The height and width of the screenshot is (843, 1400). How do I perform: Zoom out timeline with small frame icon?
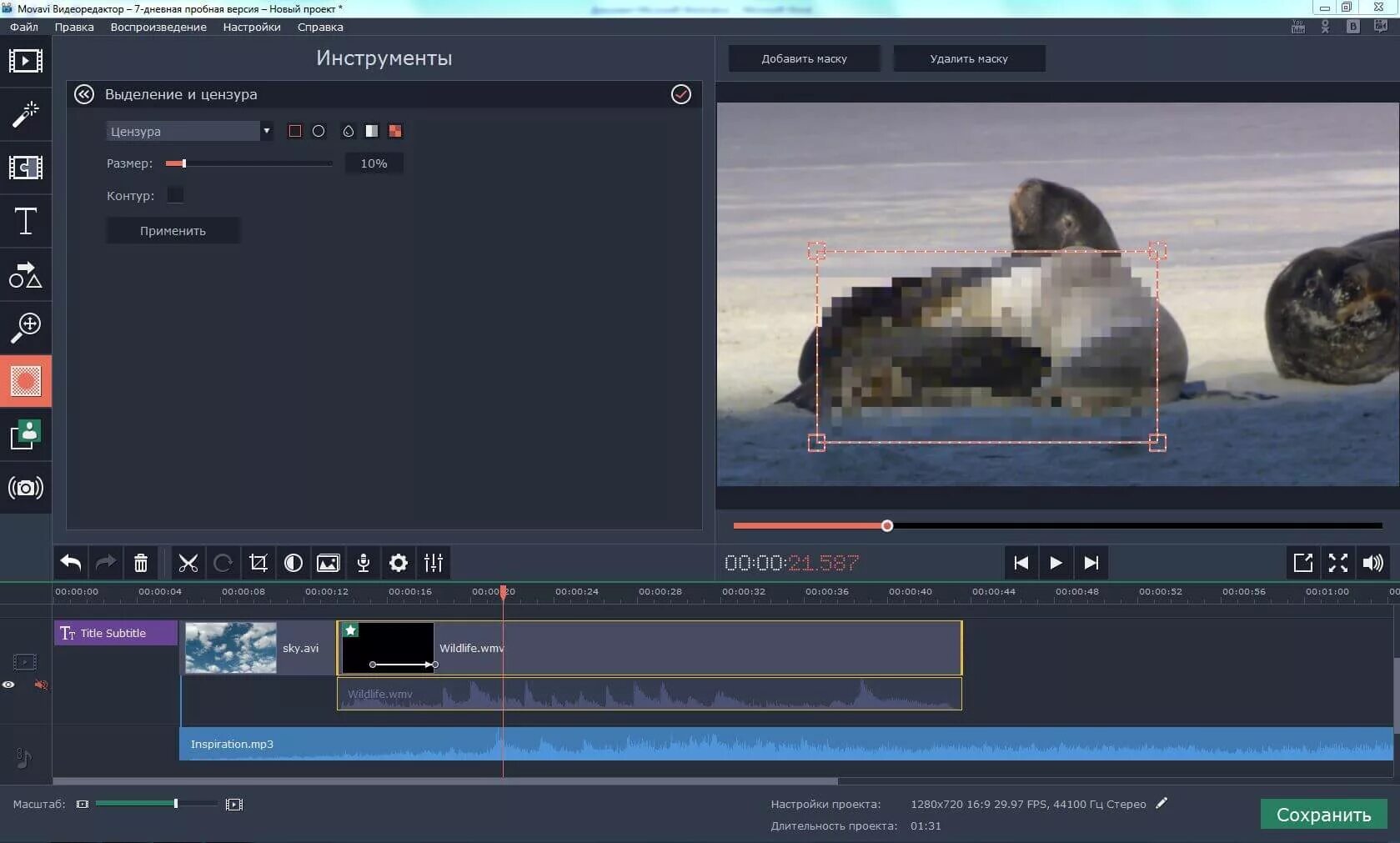pos(83,804)
